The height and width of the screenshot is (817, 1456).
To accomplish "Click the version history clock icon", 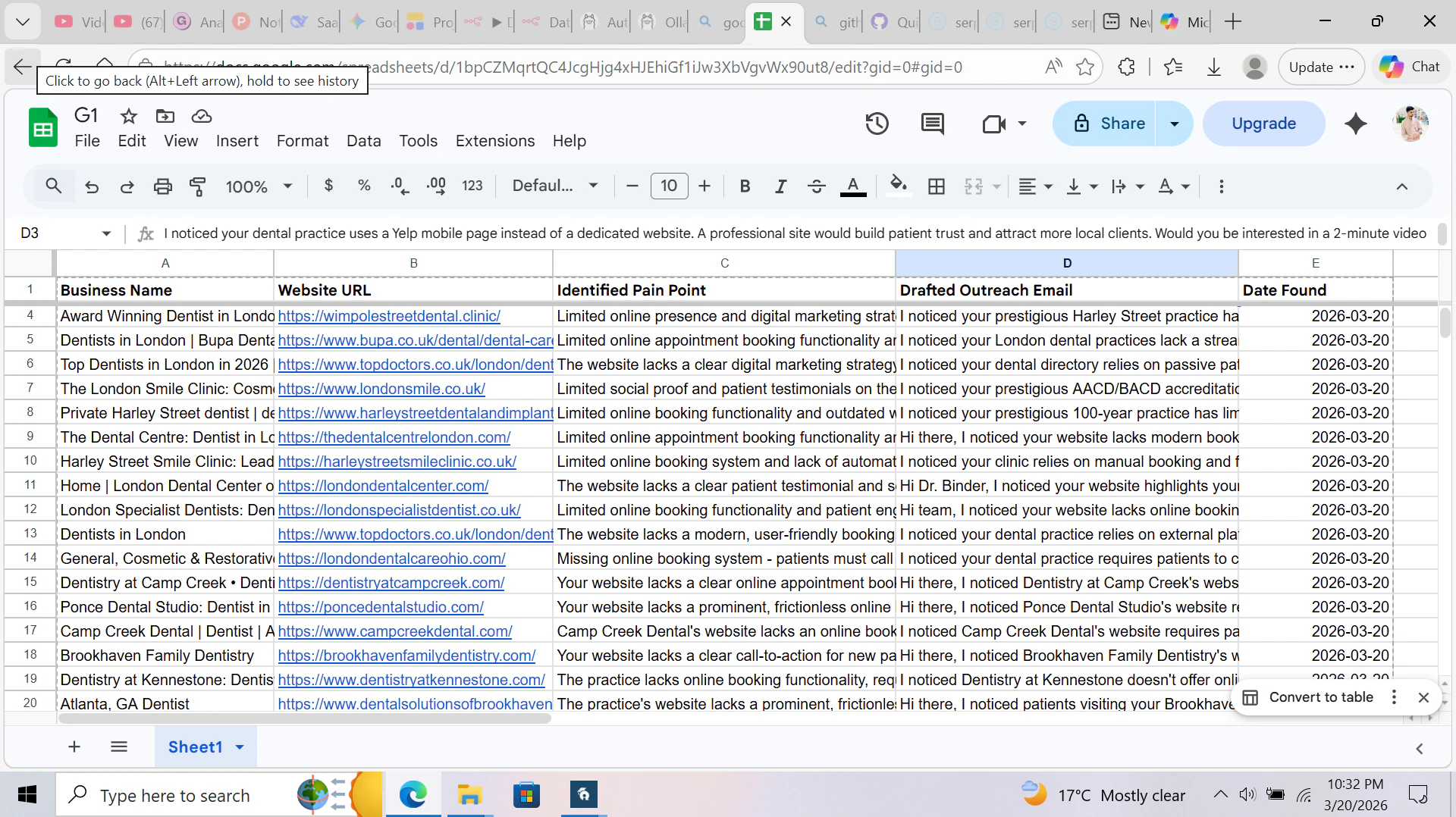I will pos(877,124).
